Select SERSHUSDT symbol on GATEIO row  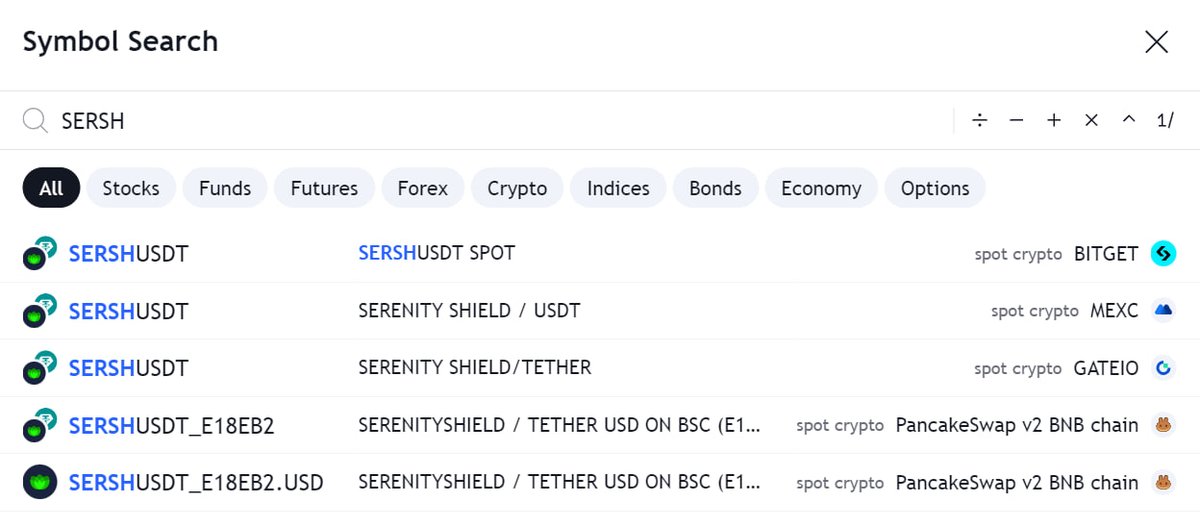point(128,368)
